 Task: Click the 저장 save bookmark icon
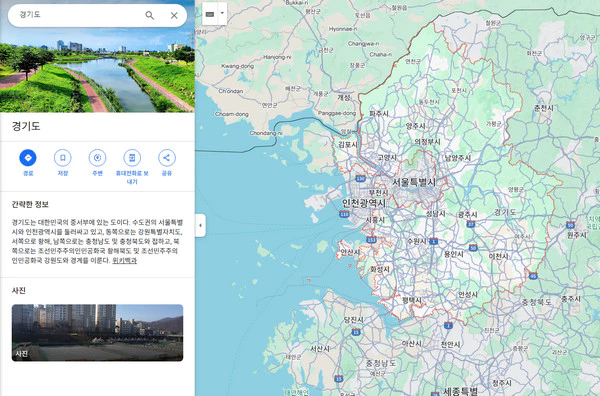pos(63,158)
